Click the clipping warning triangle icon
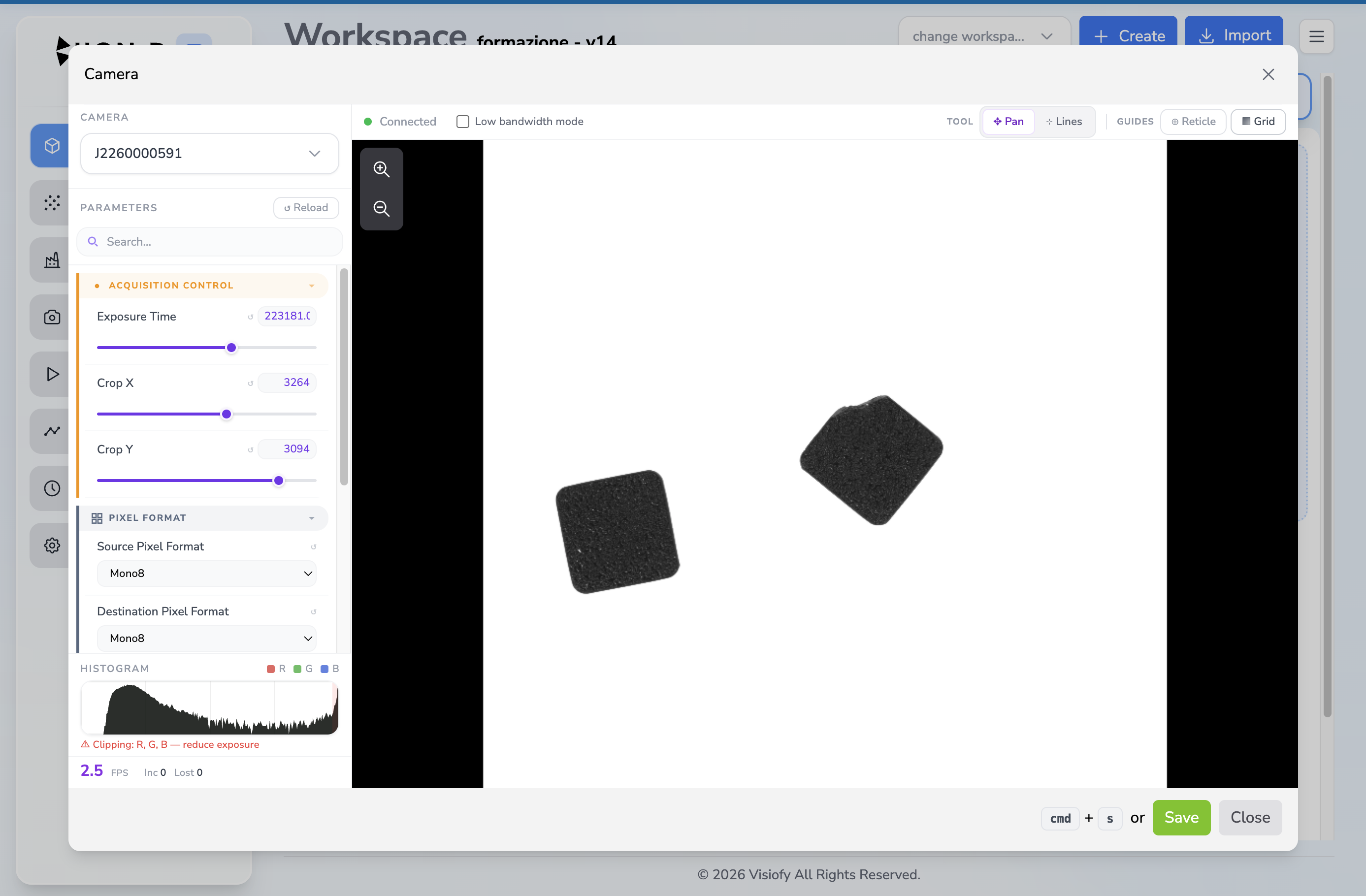1366x896 pixels. [85, 744]
